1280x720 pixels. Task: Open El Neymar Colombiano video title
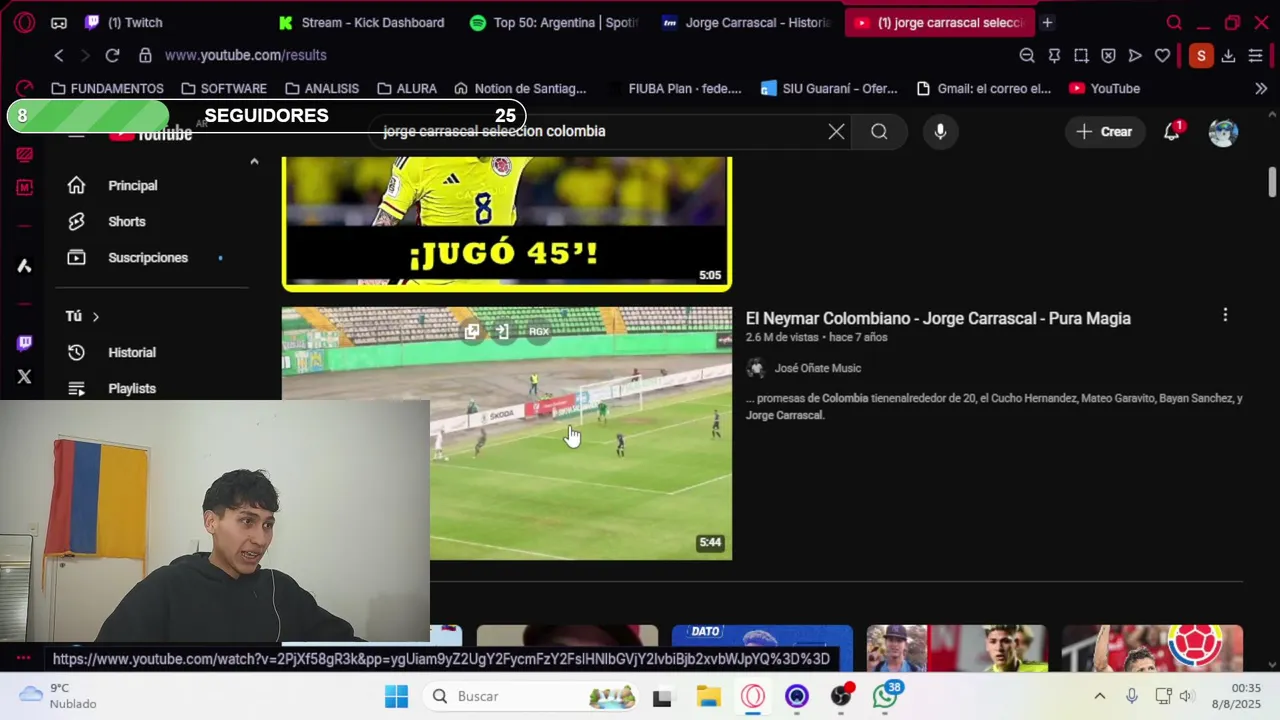(938, 318)
